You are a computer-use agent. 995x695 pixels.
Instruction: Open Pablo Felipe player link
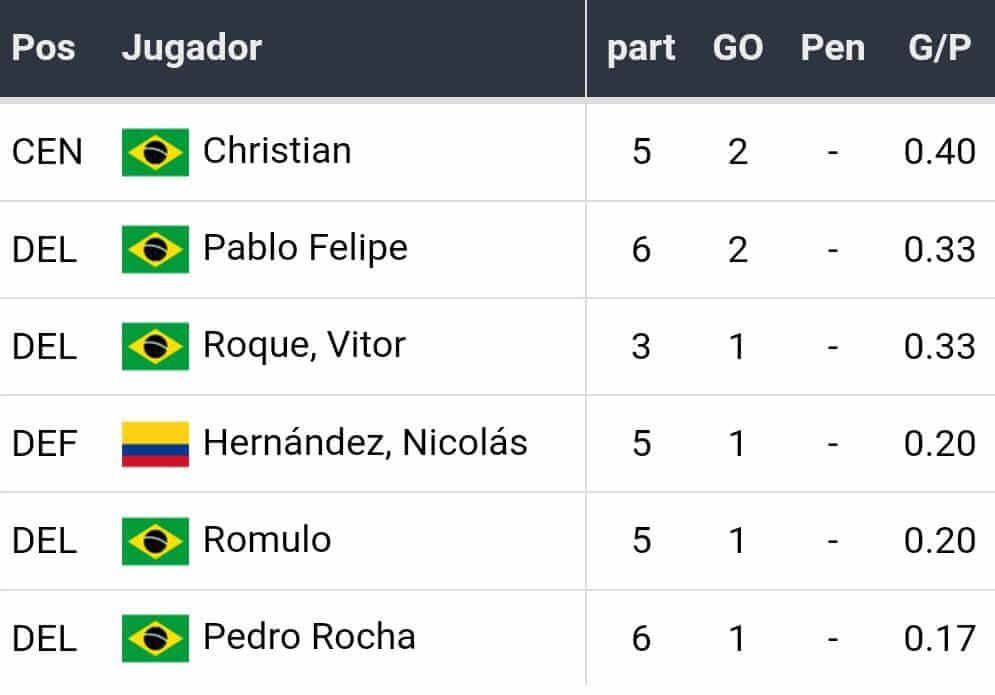[305, 248]
